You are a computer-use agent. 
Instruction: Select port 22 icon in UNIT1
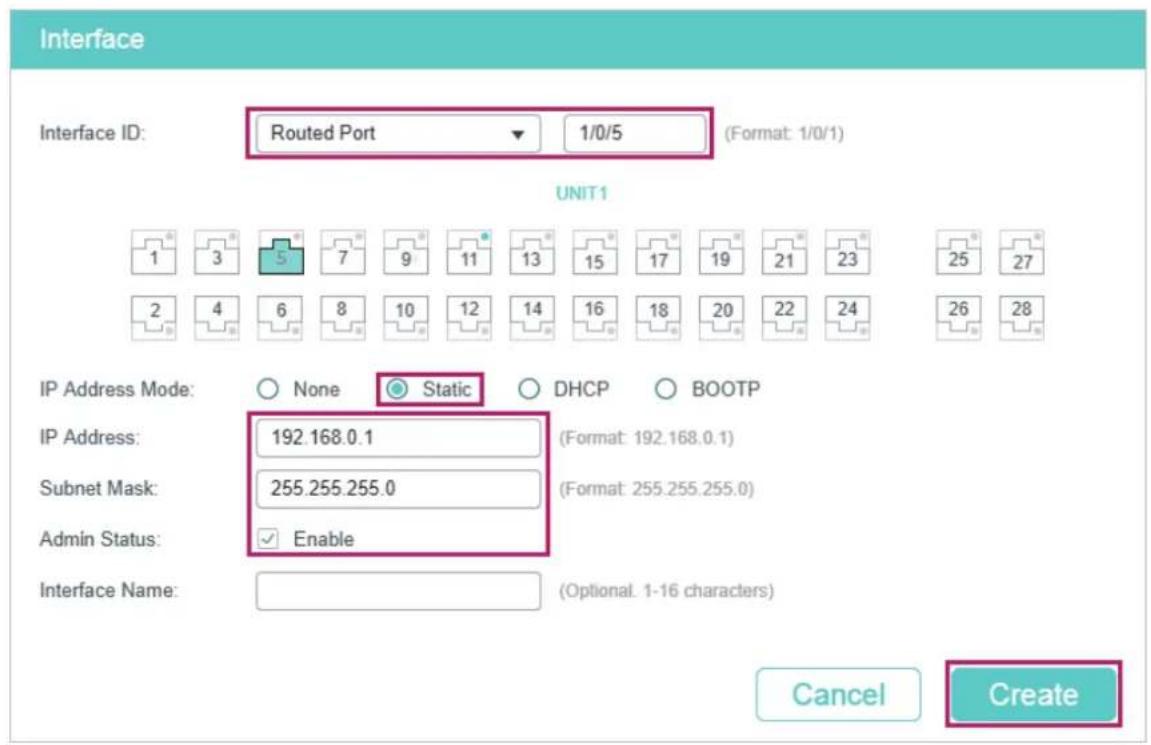(785, 318)
